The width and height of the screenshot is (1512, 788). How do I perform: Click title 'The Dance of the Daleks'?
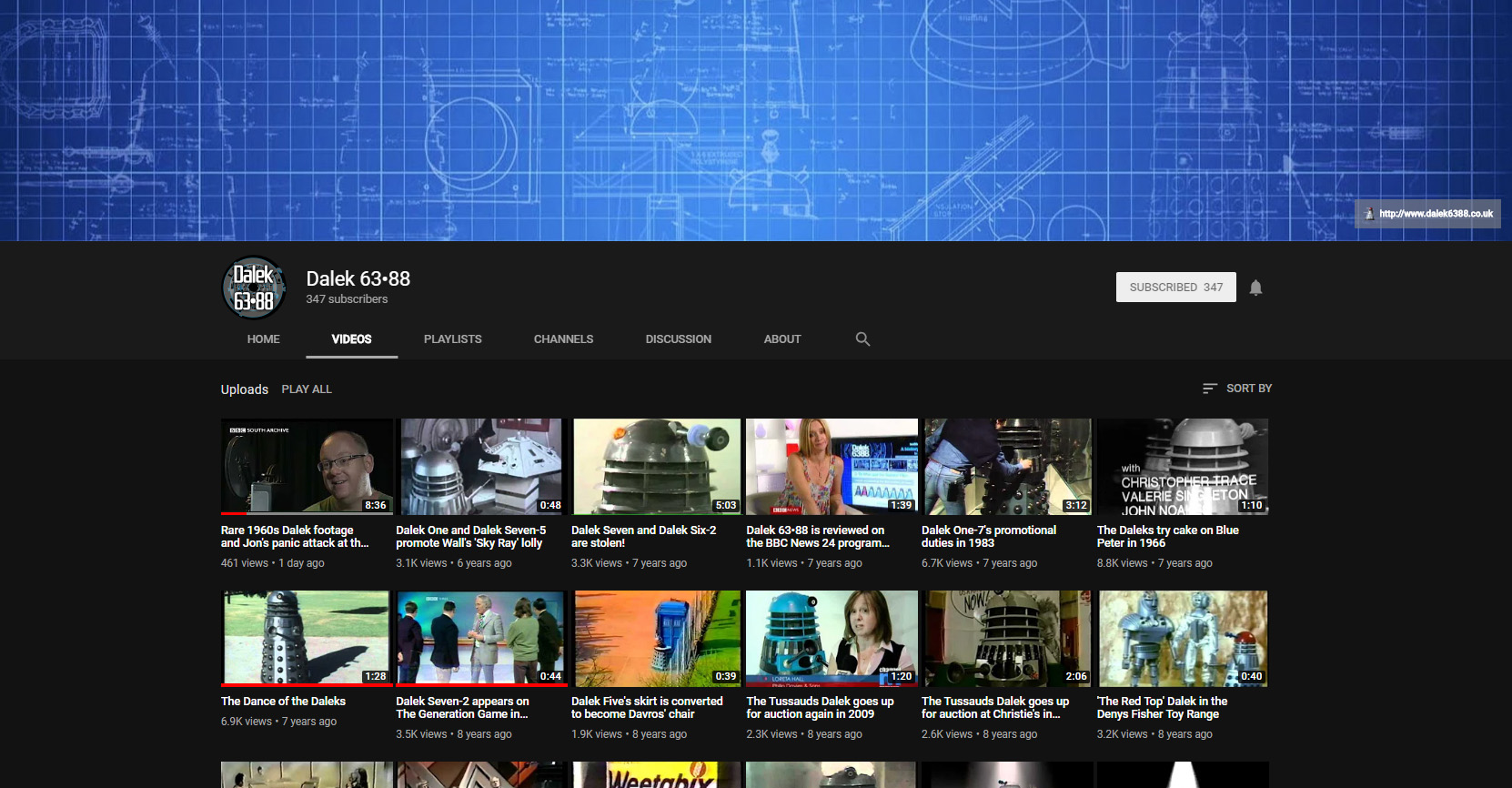click(283, 702)
